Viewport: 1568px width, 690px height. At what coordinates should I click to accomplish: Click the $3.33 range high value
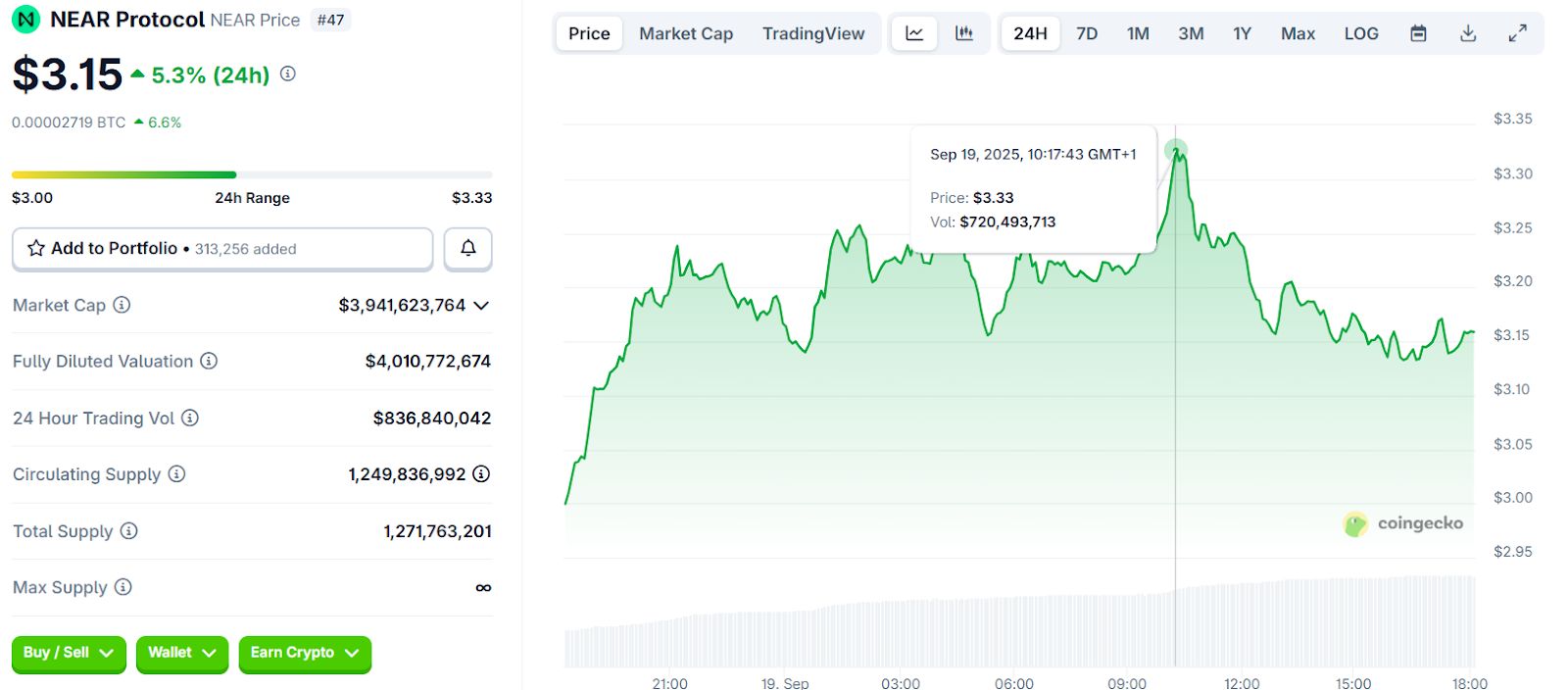pyautogui.click(x=472, y=197)
